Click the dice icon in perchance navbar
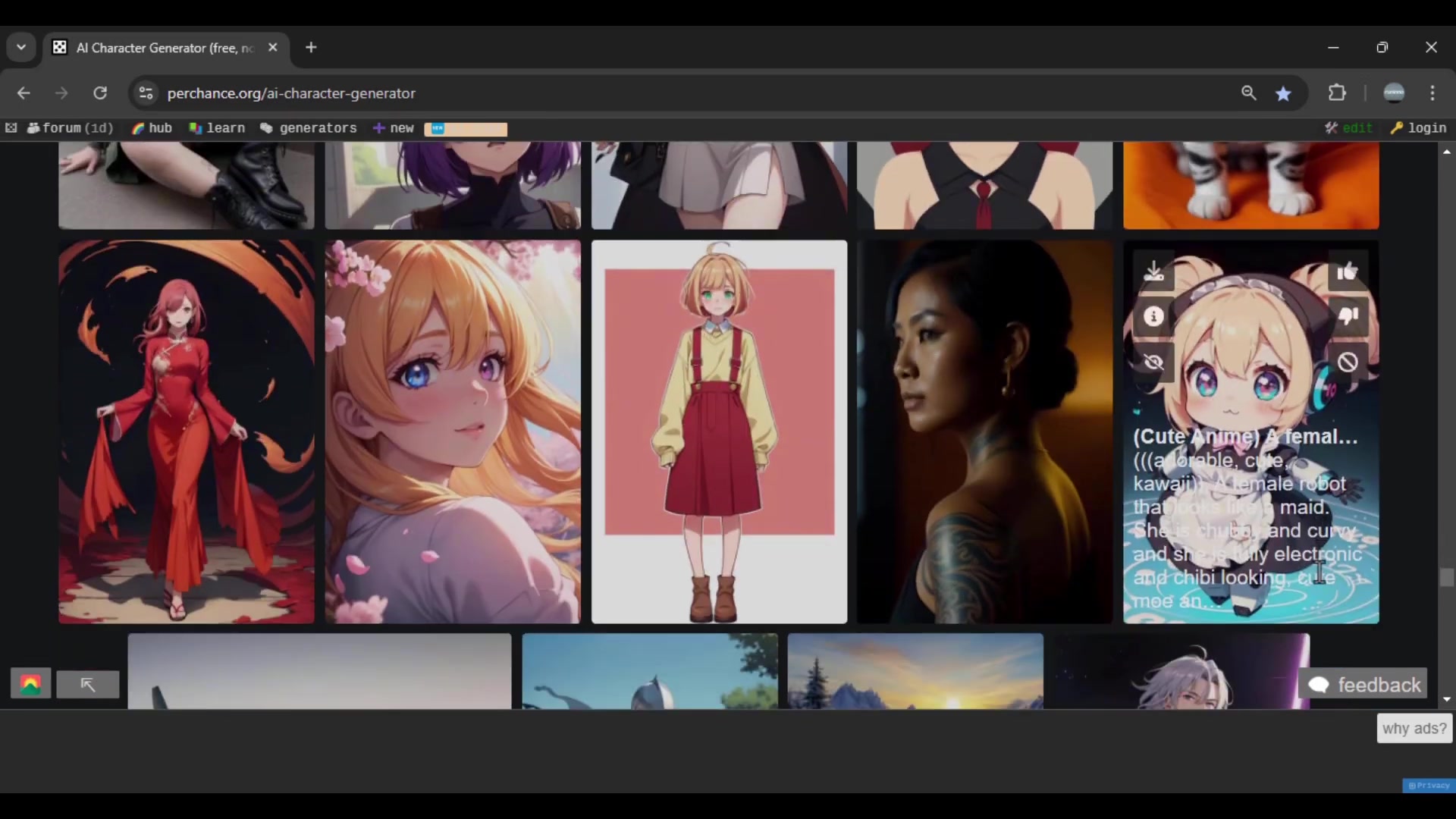The width and height of the screenshot is (1456, 819). (x=11, y=128)
